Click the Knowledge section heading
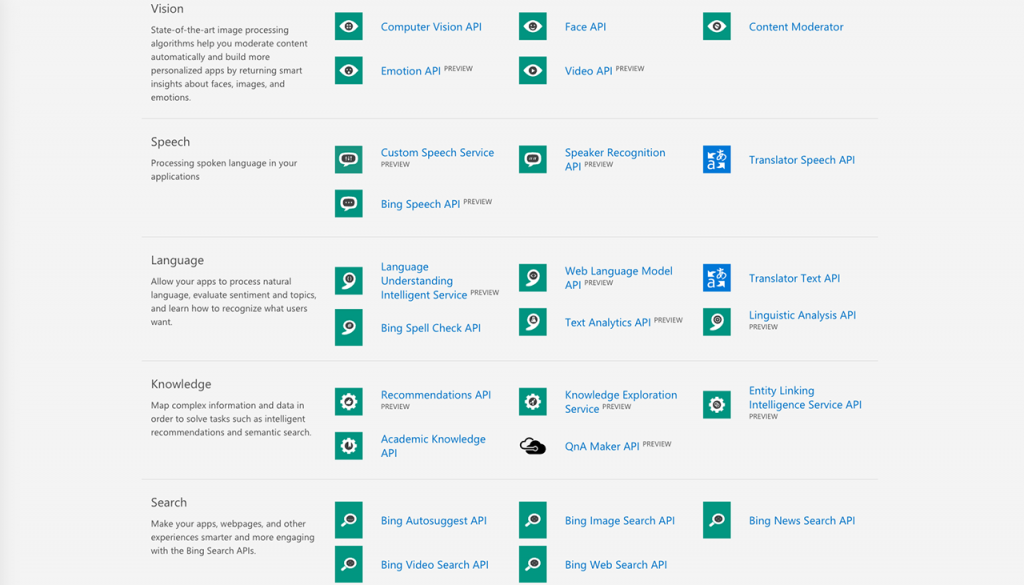This screenshot has width=1024, height=585. coord(181,384)
